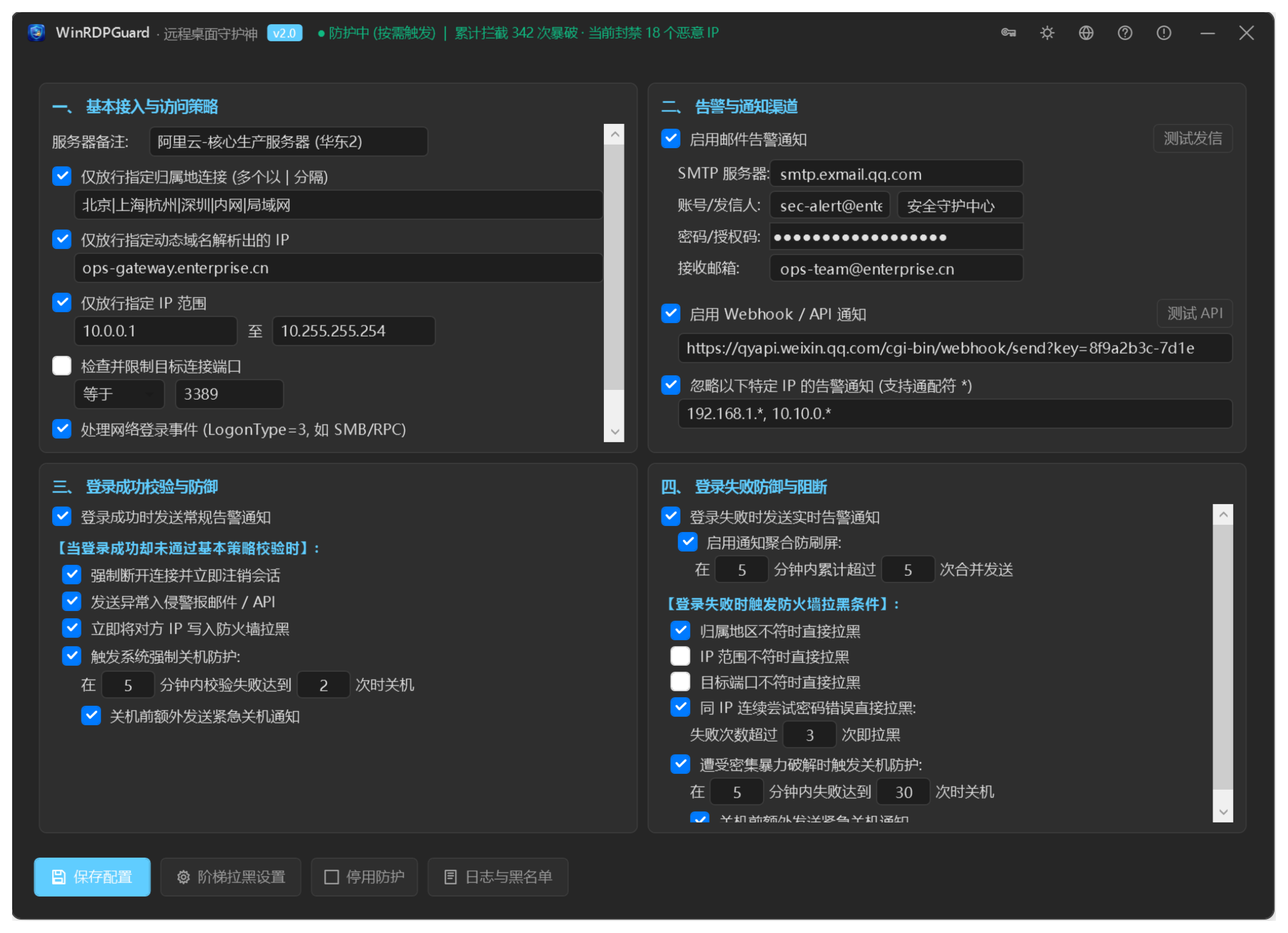Open help via question mark icon
Image resolution: width=1288 pixels, height=933 pixels.
point(1125,33)
